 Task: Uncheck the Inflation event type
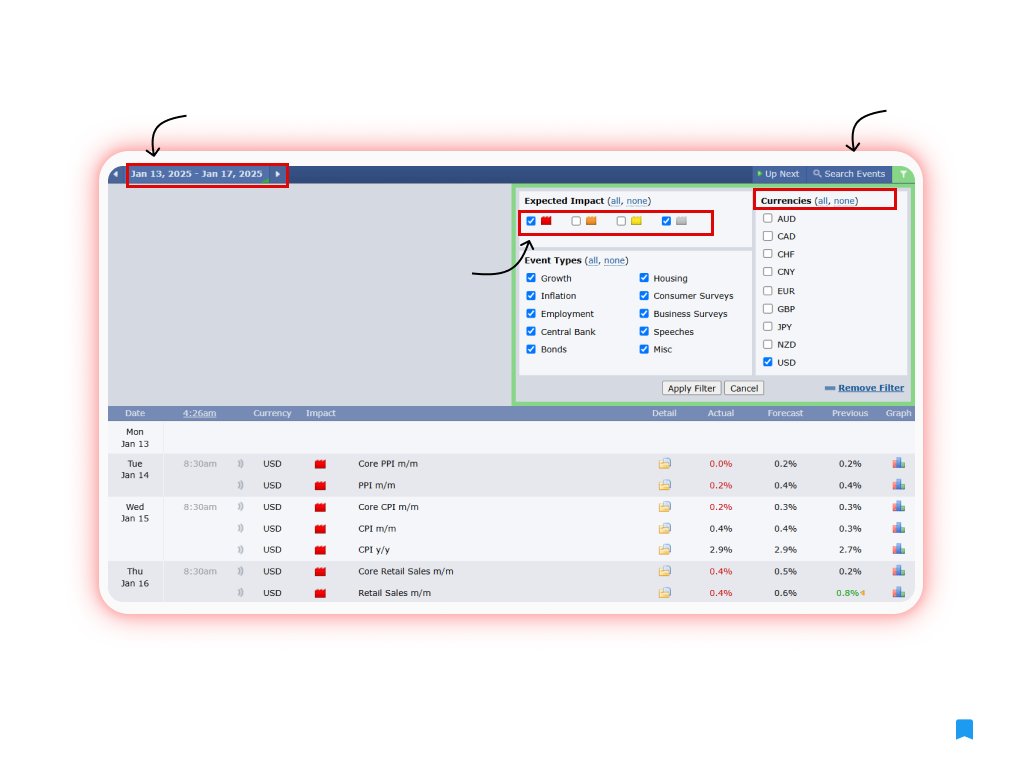(x=531, y=295)
